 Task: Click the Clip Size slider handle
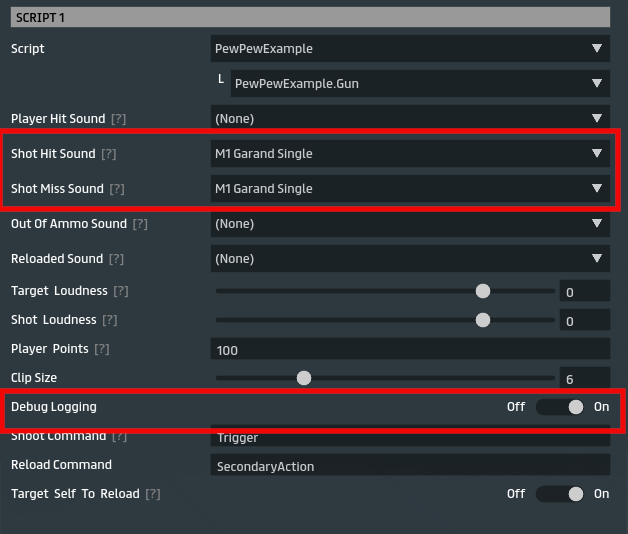pos(304,378)
